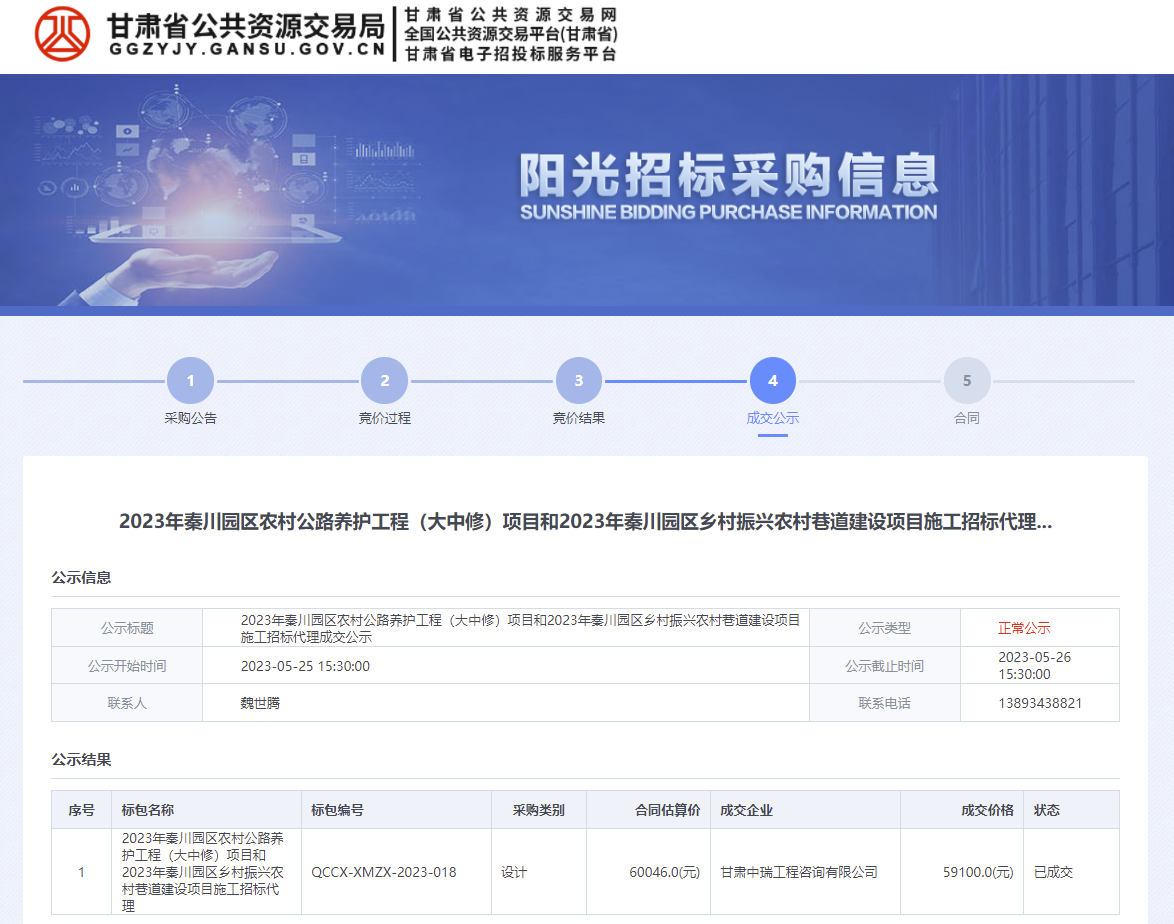Screen dimensions: 1174x924
Task: Click the 公示截止时间 label cell
Action: [x=884, y=666]
